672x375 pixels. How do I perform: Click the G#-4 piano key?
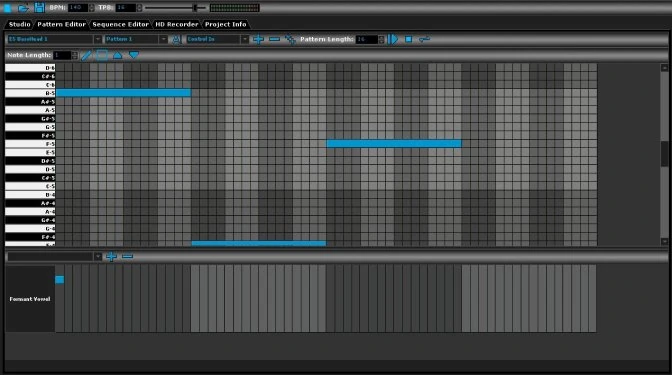coord(30,220)
